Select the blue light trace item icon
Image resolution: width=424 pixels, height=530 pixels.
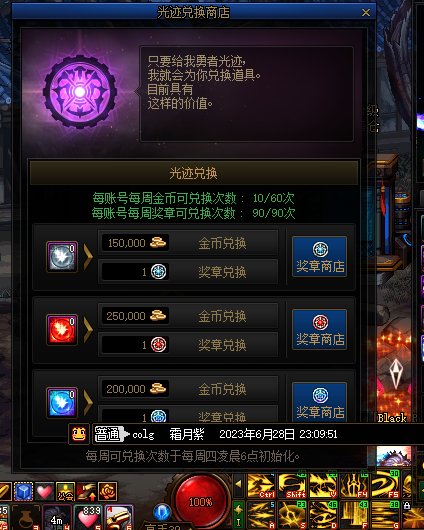pos(62,403)
